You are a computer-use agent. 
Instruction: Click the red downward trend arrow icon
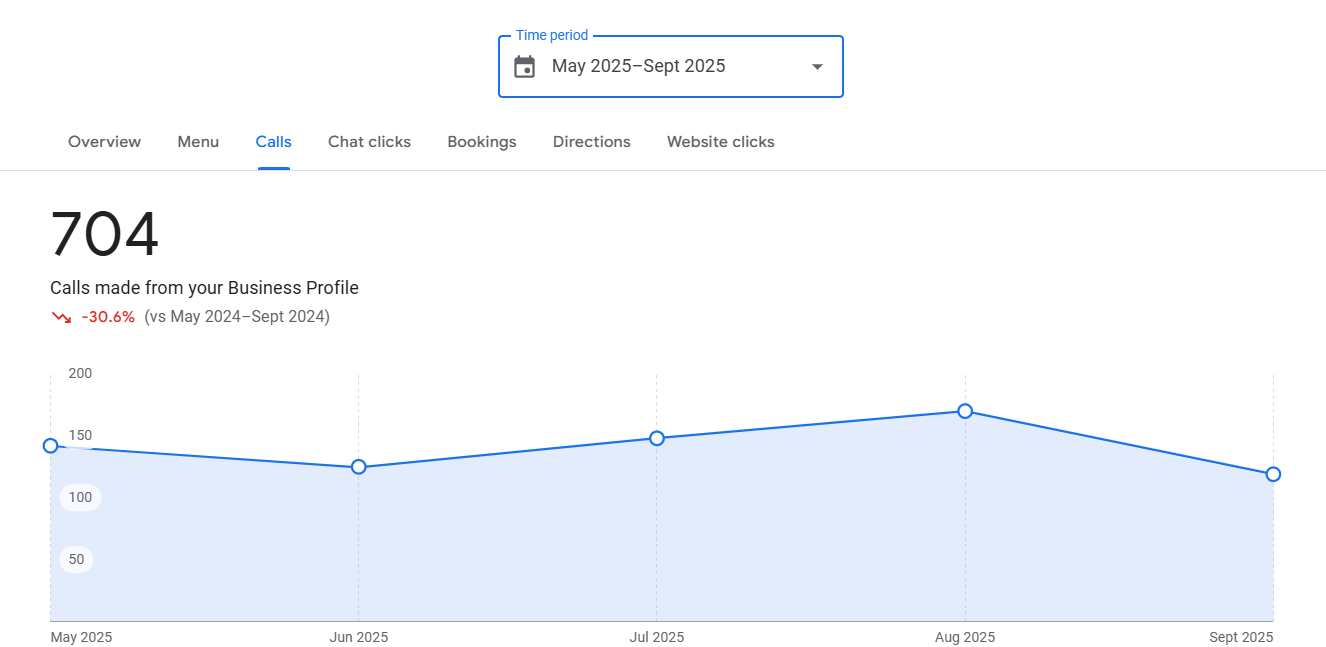(62, 317)
